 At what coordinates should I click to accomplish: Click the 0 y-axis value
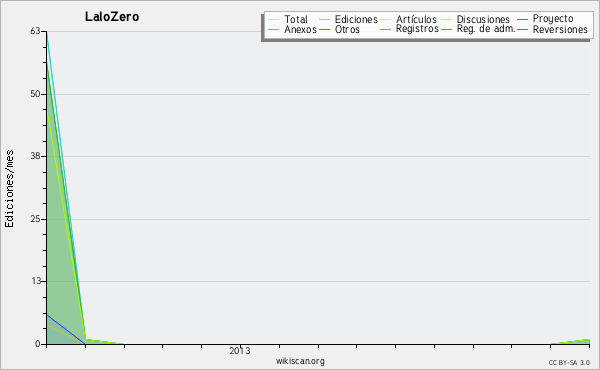(x=38, y=344)
